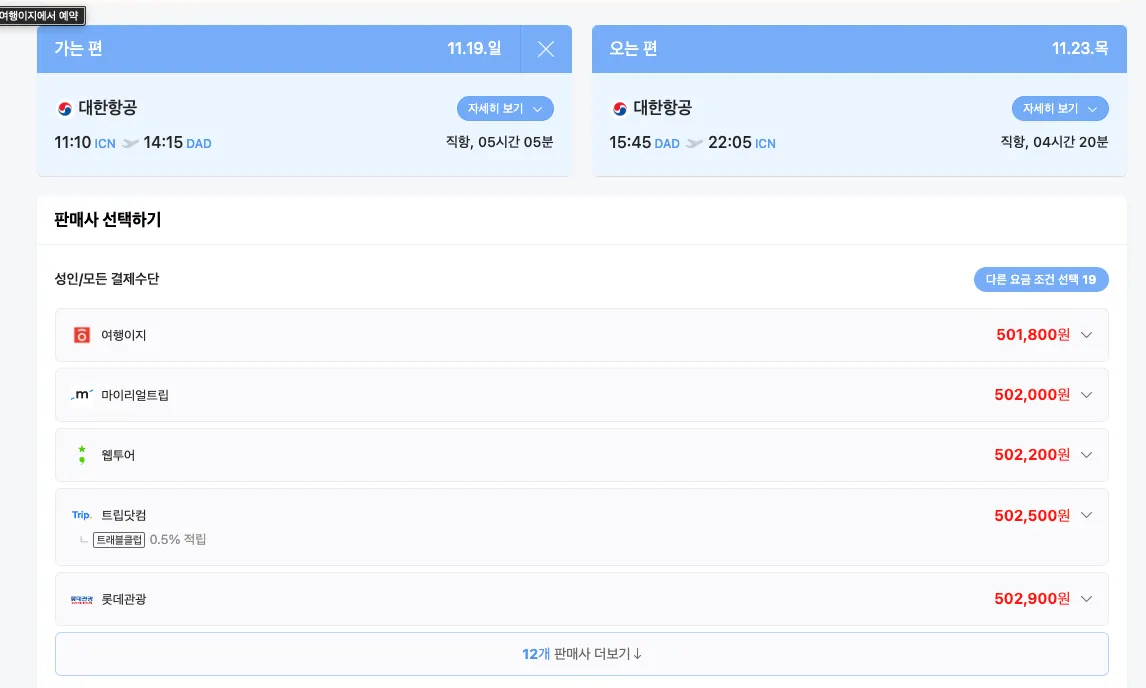This screenshot has width=1146, height=688.
Task: Click the Korean Air logo in the departing flight card
Action: 64,109
